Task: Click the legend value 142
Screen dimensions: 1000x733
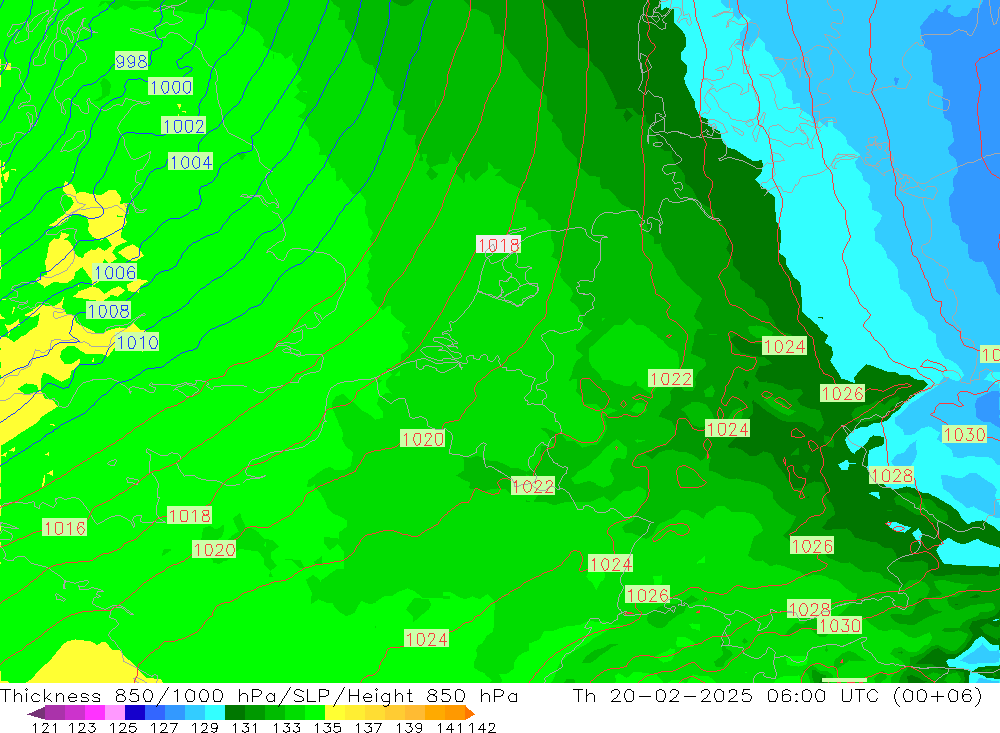Action: (482, 727)
